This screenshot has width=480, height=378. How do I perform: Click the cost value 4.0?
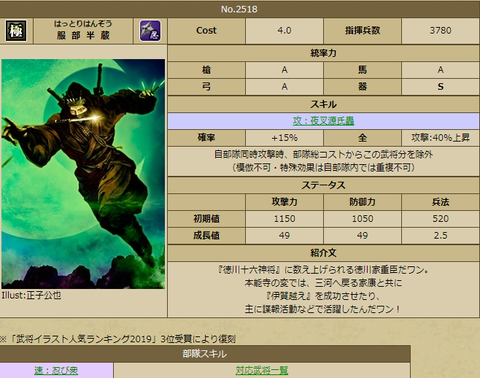284,31
